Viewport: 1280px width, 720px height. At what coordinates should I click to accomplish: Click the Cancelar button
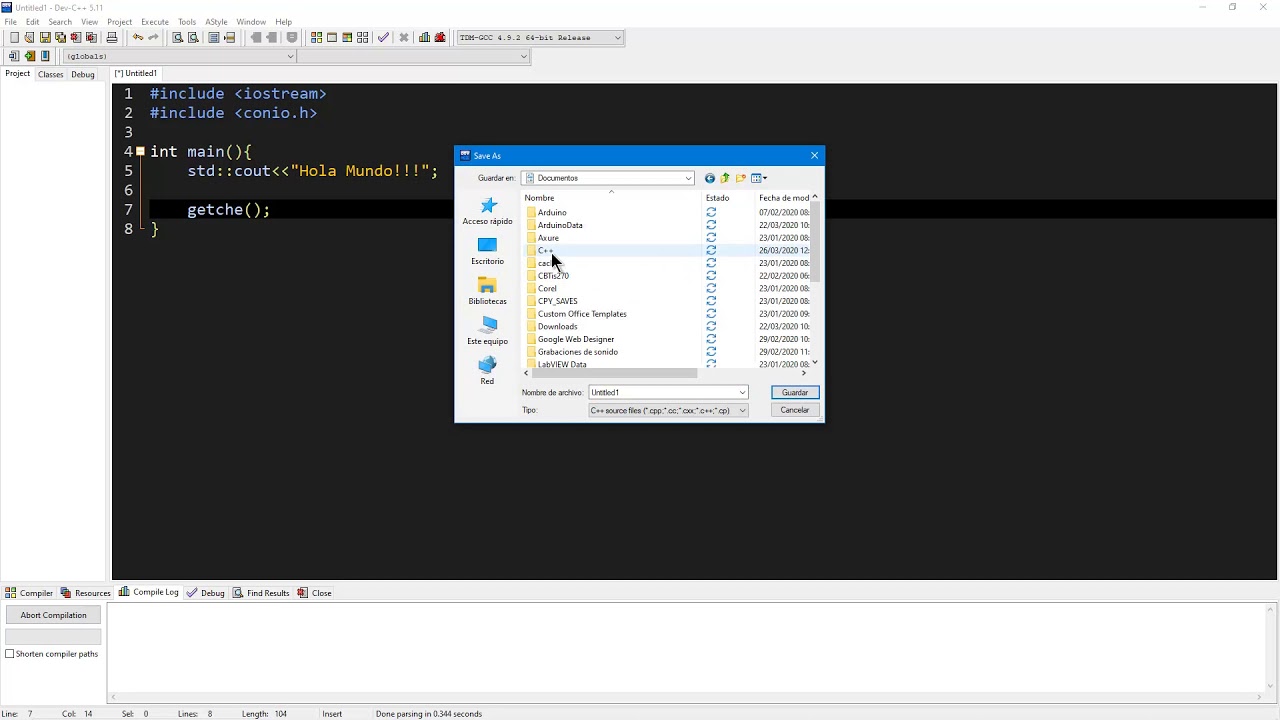pos(795,411)
